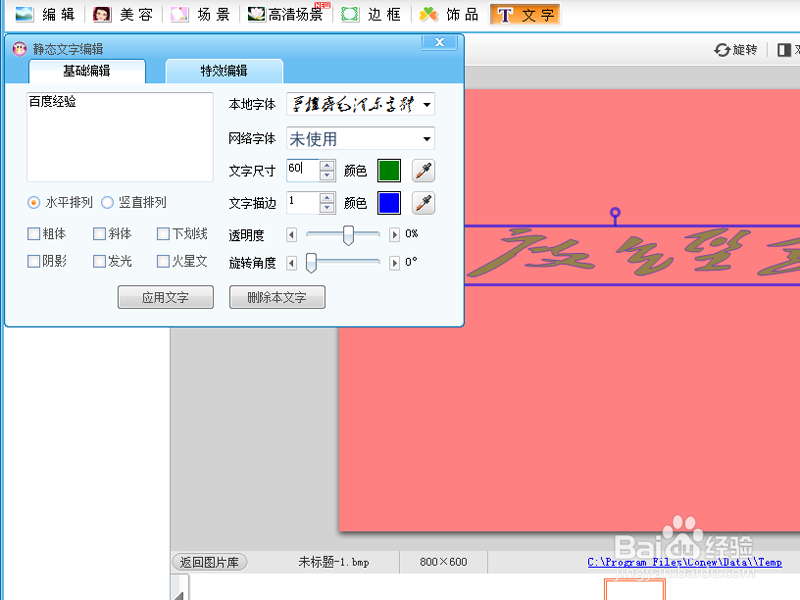Select the 文字 (Text) toolbar tab
Image resolution: width=800 pixels, height=600 pixels.
(x=525, y=14)
